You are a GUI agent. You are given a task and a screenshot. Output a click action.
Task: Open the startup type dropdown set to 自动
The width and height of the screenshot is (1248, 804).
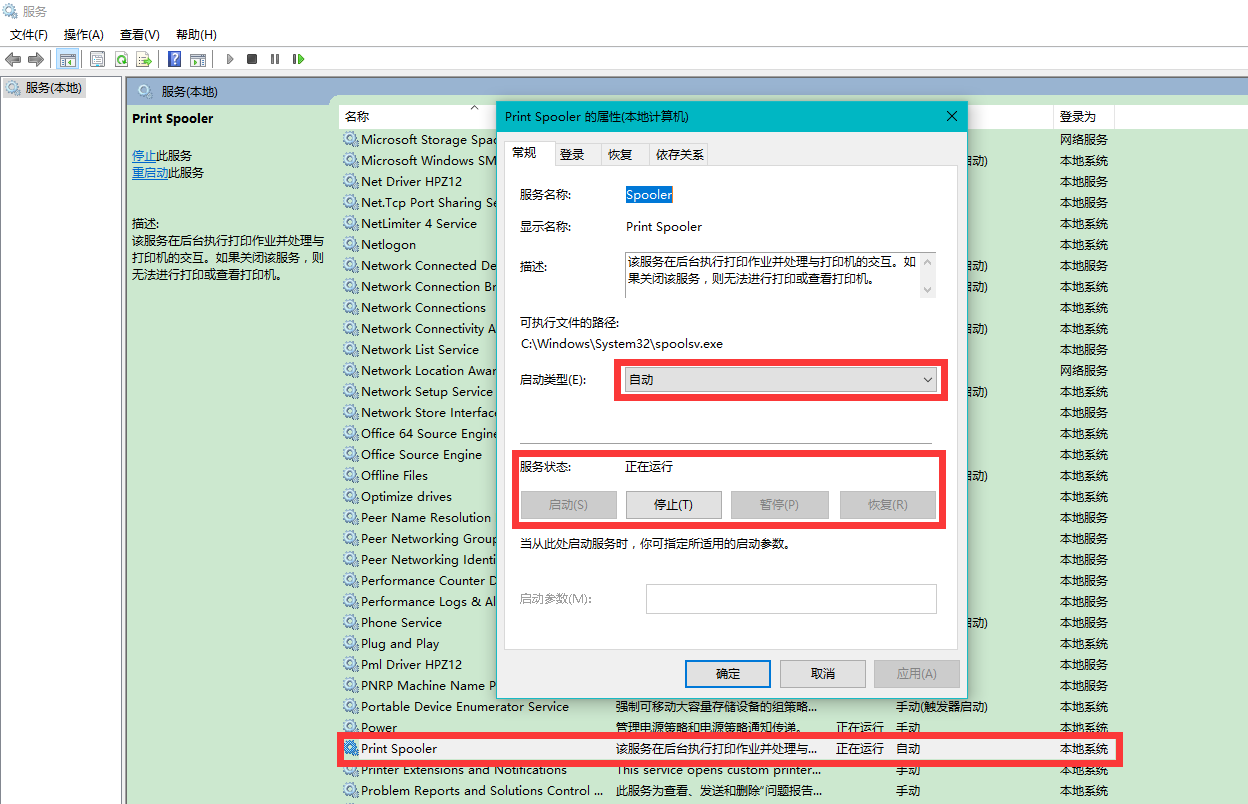pyautogui.click(x=780, y=380)
